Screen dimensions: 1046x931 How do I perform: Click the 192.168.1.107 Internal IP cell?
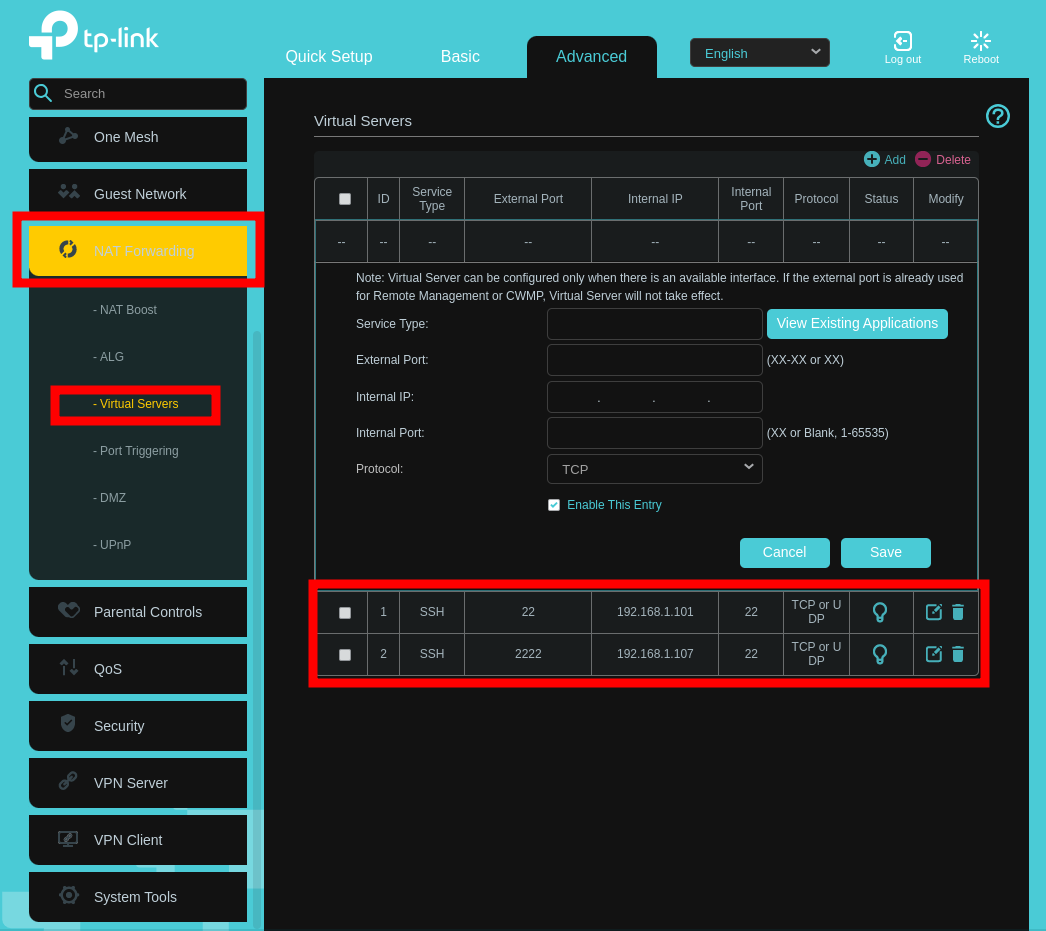[654, 654]
